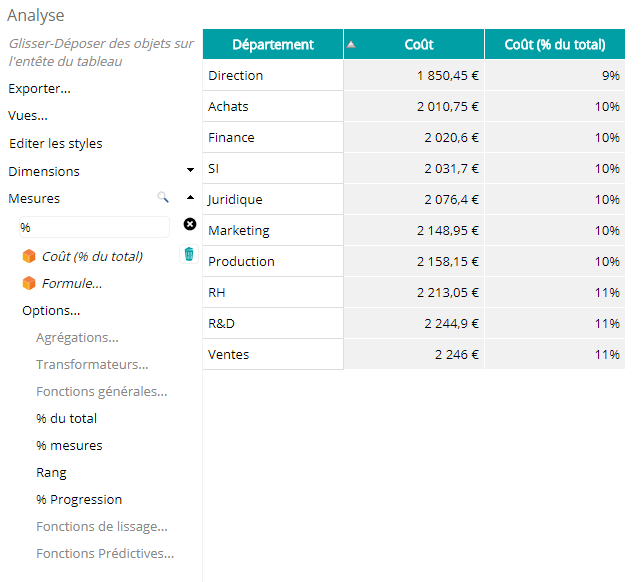Screen dimensions: 644x582
Task: Click the search magnifier icon beside Mesures
Action: (x=163, y=198)
